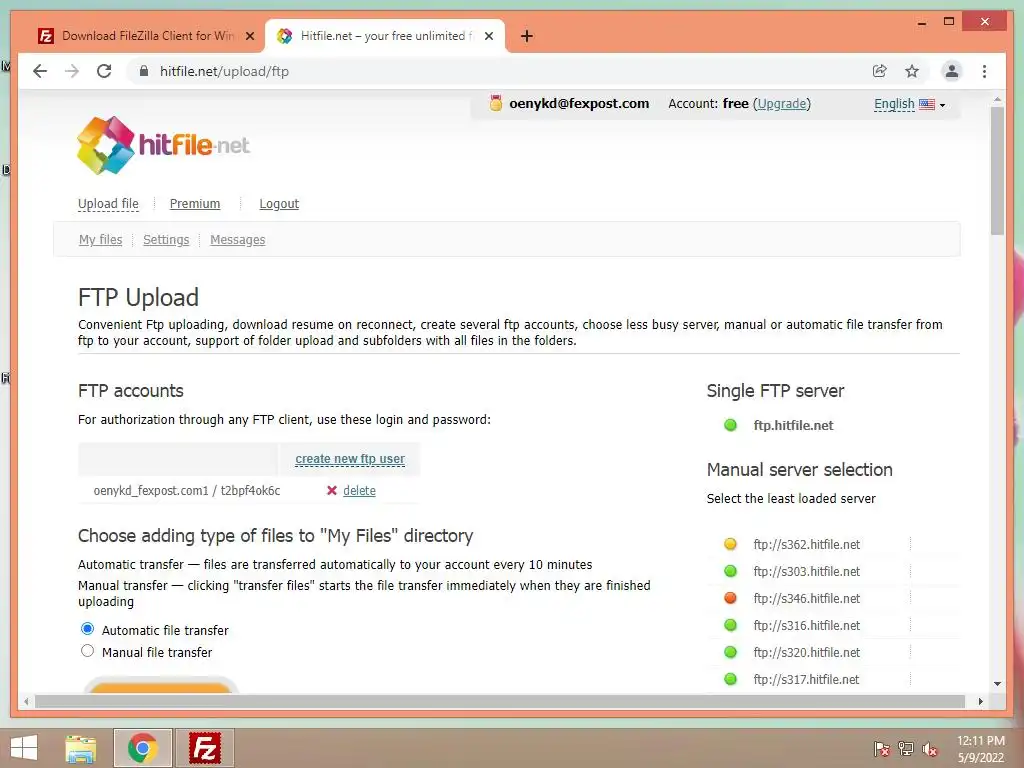This screenshot has height=768, width=1024.
Task: Click the delete ftp user link
Action: coord(359,490)
